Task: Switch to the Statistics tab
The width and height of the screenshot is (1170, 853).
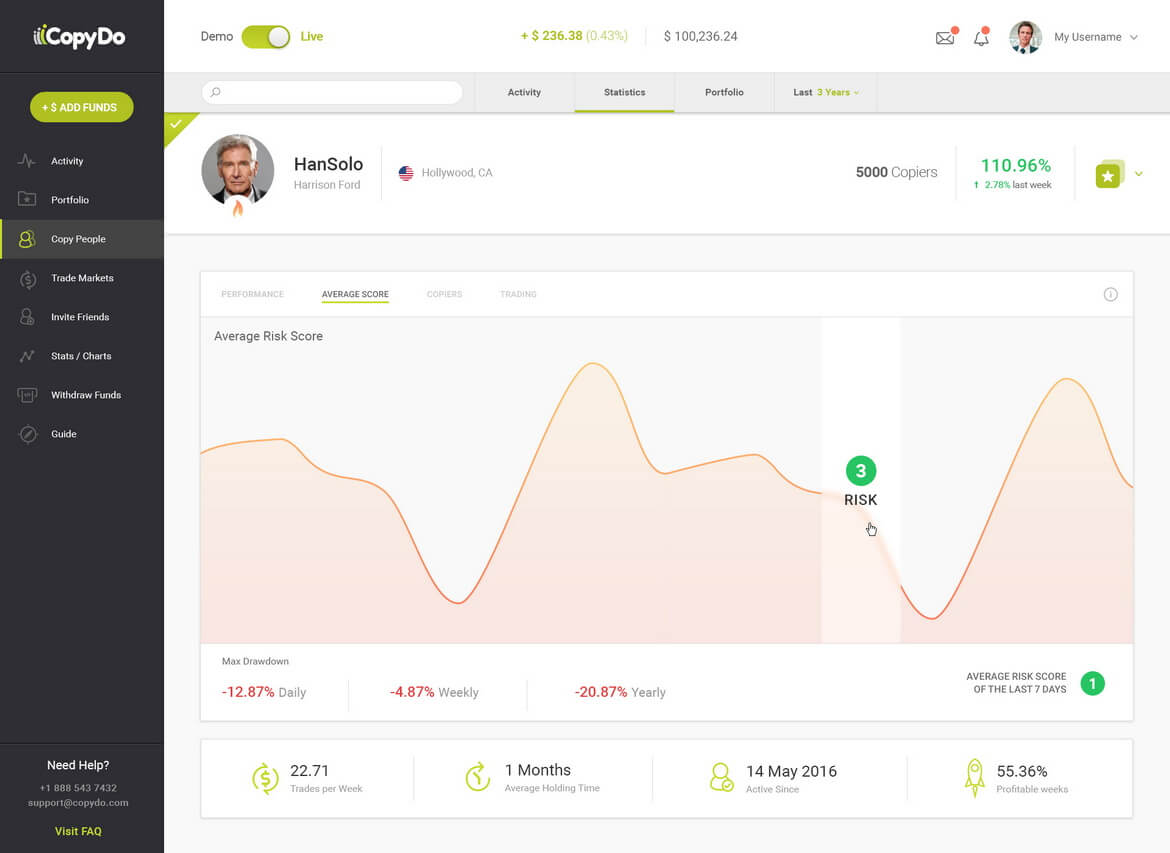Action: [625, 93]
